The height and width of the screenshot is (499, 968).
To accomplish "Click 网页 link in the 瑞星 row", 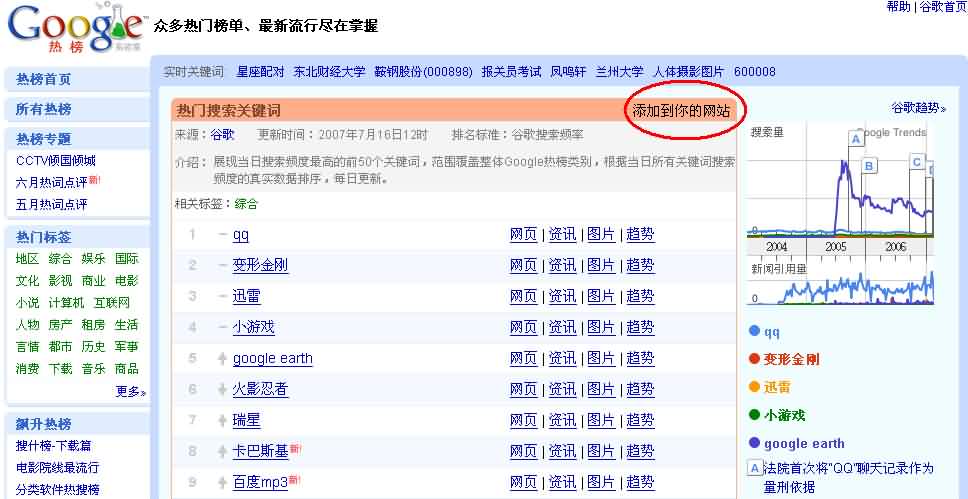I will [524, 421].
